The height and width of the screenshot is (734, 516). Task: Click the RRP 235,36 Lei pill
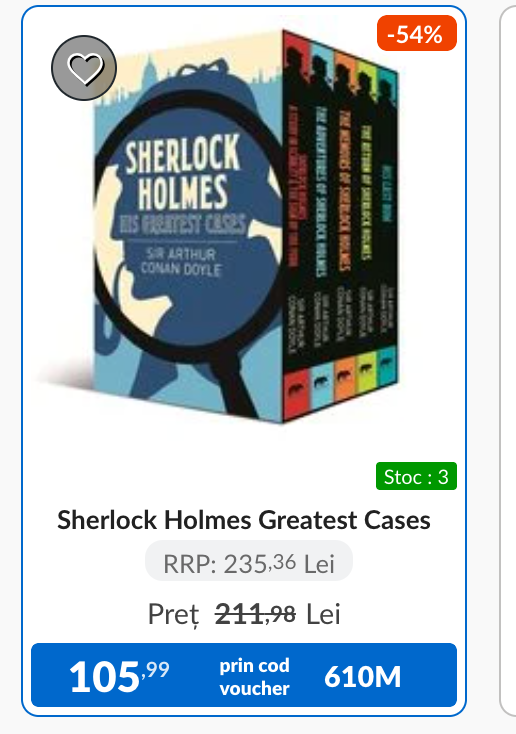pyautogui.click(x=249, y=562)
